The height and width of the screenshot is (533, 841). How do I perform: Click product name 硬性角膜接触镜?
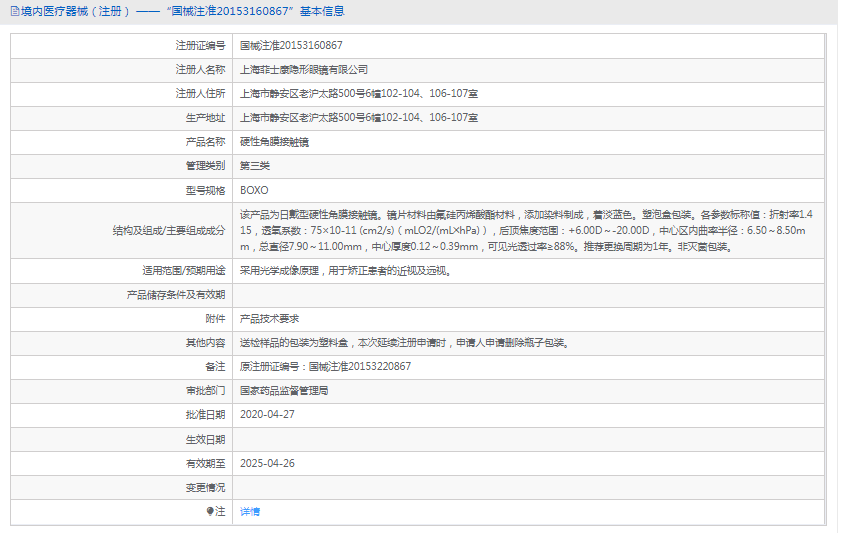[x=274, y=141]
